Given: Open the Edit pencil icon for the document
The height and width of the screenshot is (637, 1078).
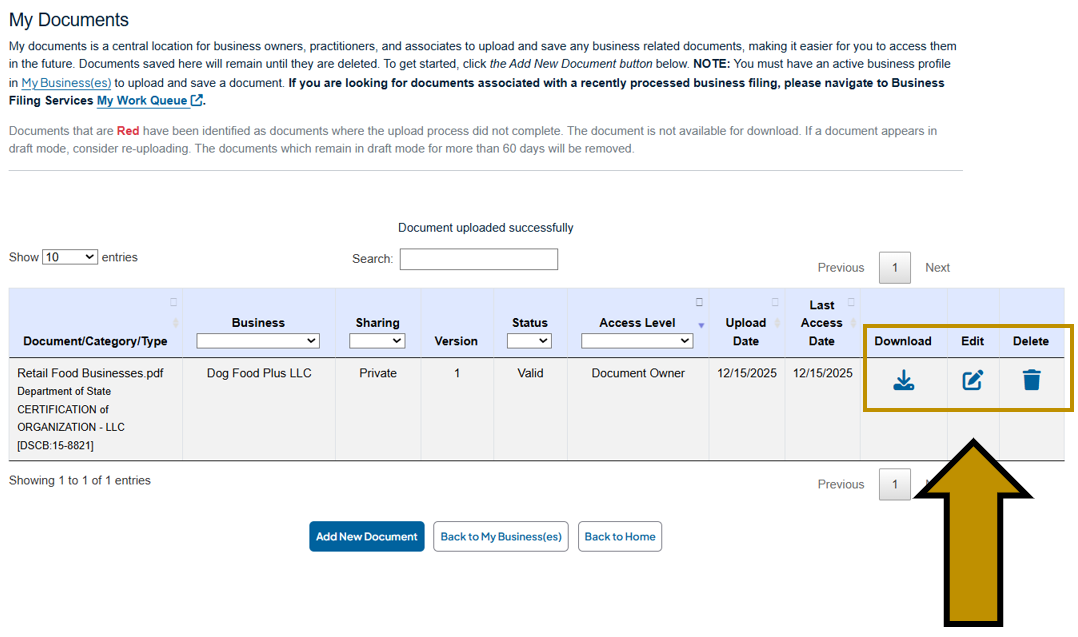Looking at the screenshot, I should coord(972,380).
